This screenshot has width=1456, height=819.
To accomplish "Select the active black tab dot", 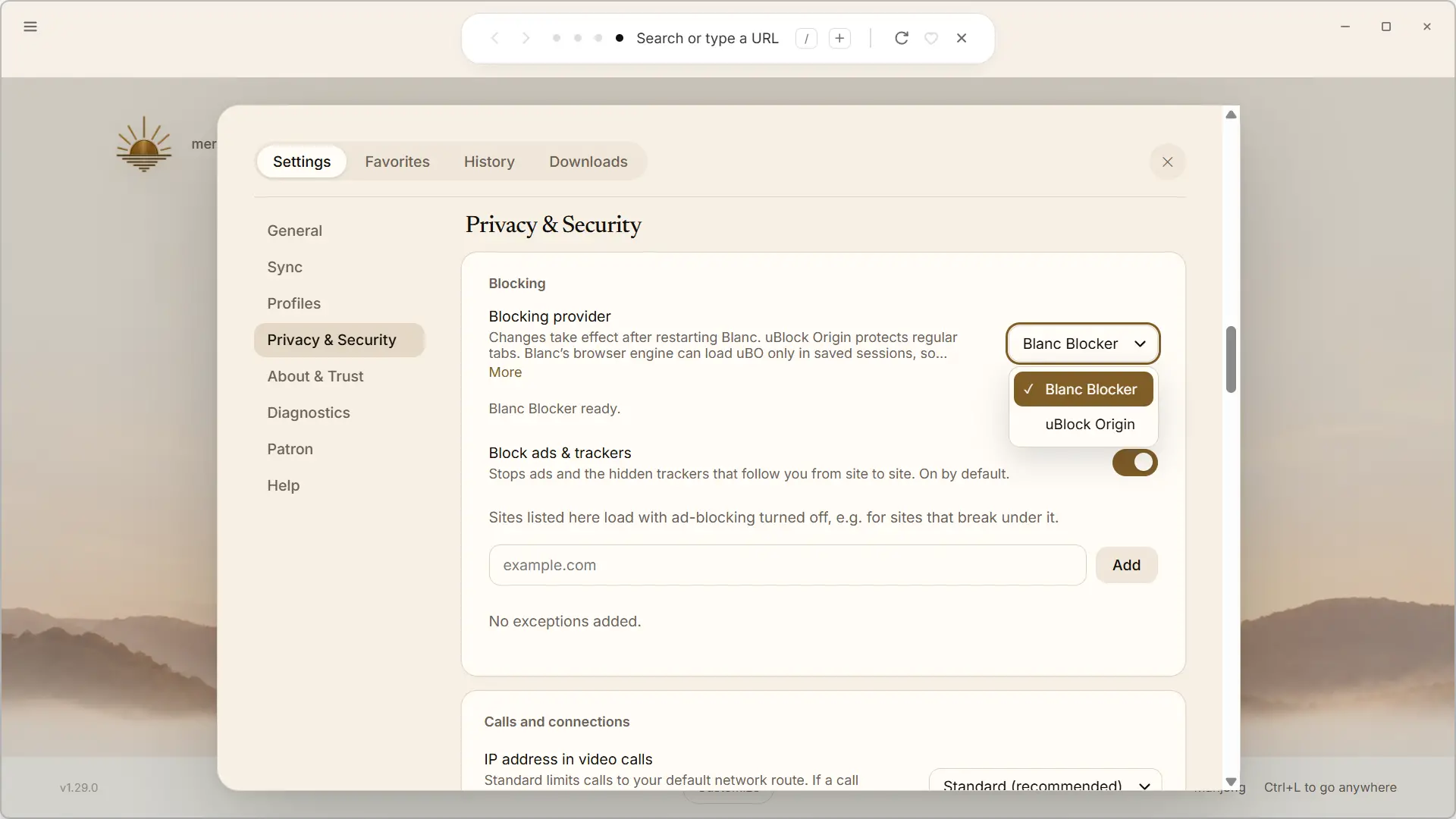I will (x=620, y=38).
